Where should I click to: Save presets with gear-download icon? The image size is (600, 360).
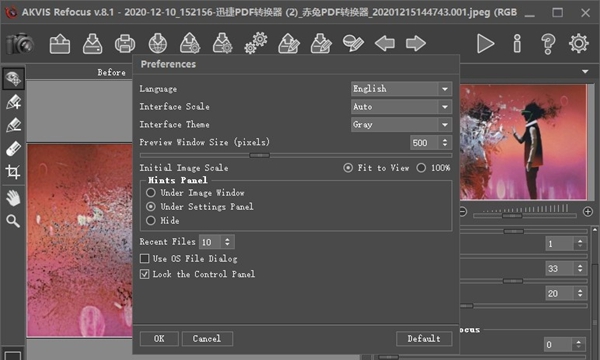tap(222, 43)
